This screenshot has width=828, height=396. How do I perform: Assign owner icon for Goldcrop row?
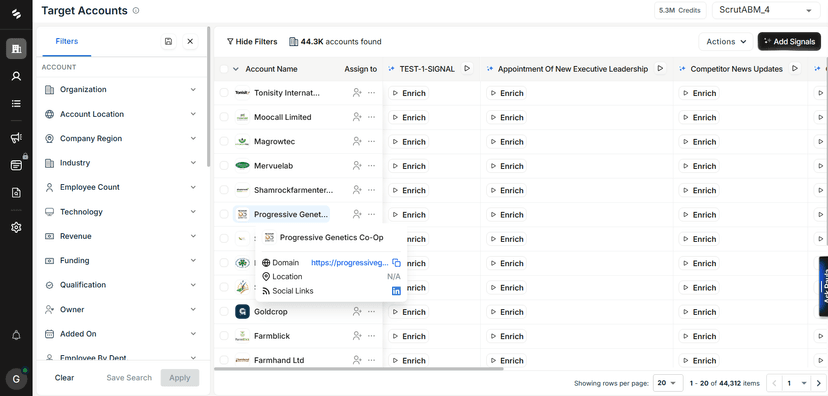pos(357,312)
